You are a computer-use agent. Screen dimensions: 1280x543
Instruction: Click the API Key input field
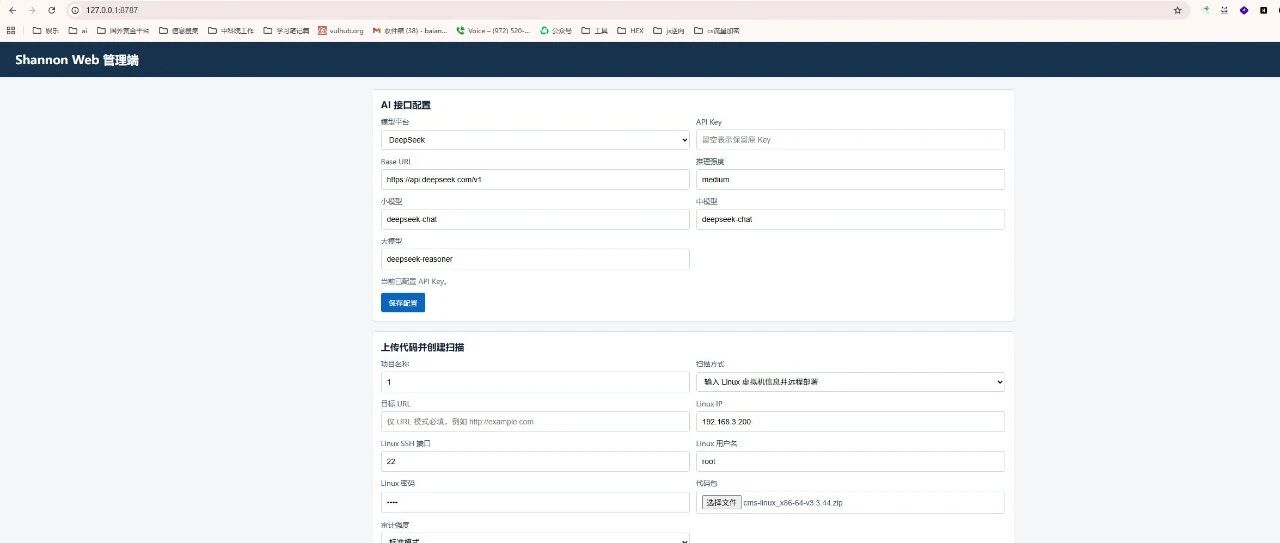(x=850, y=140)
